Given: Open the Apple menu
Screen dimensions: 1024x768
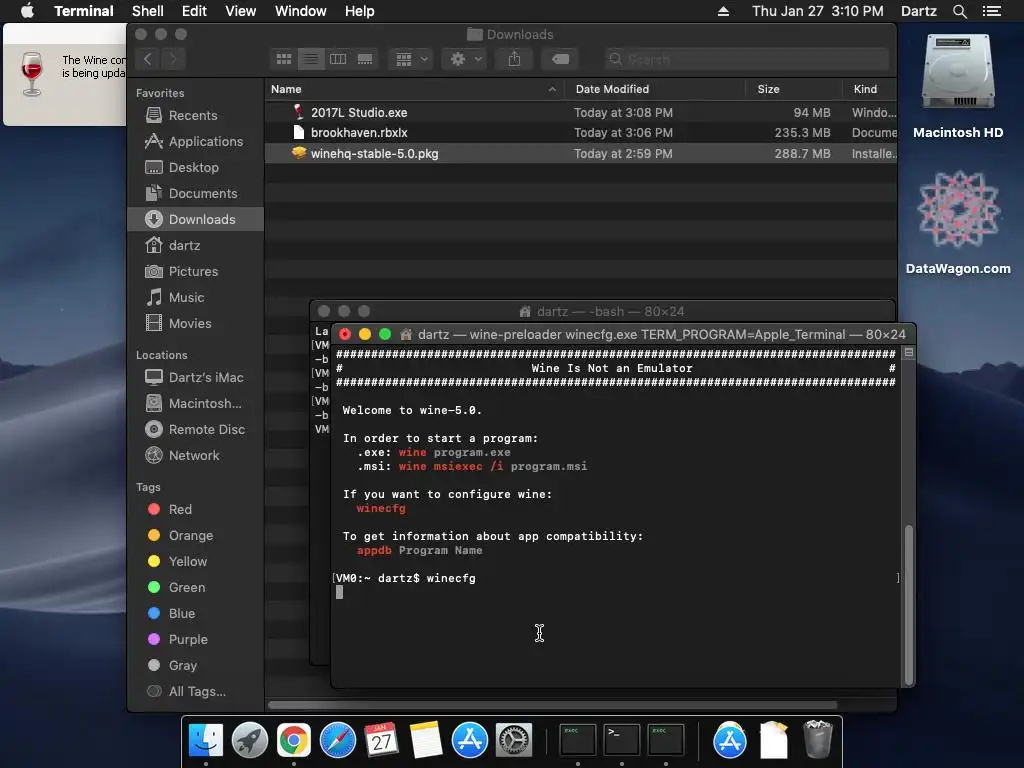Looking at the screenshot, I should (x=27, y=11).
